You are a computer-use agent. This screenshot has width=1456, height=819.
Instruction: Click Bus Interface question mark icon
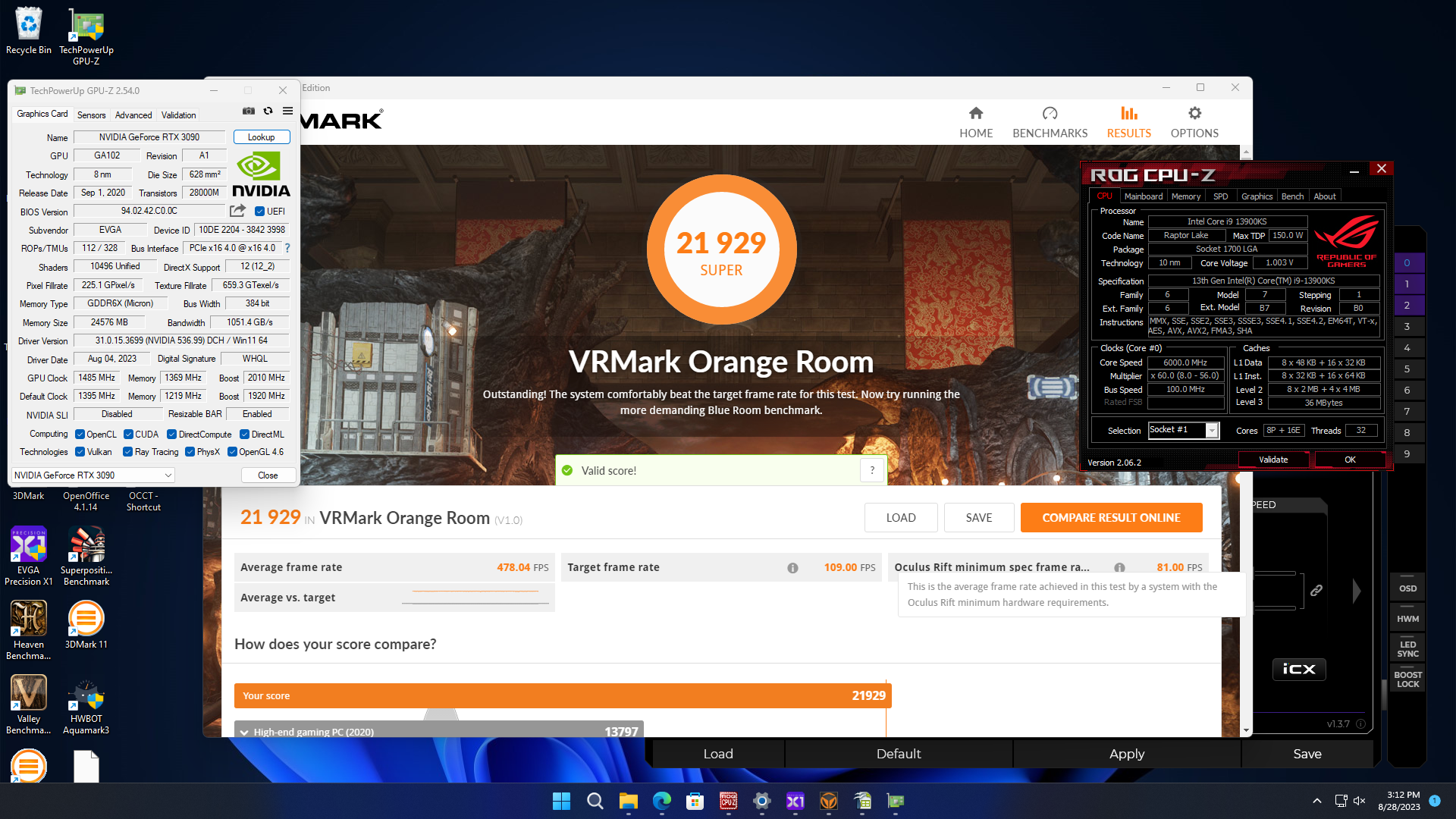point(287,248)
